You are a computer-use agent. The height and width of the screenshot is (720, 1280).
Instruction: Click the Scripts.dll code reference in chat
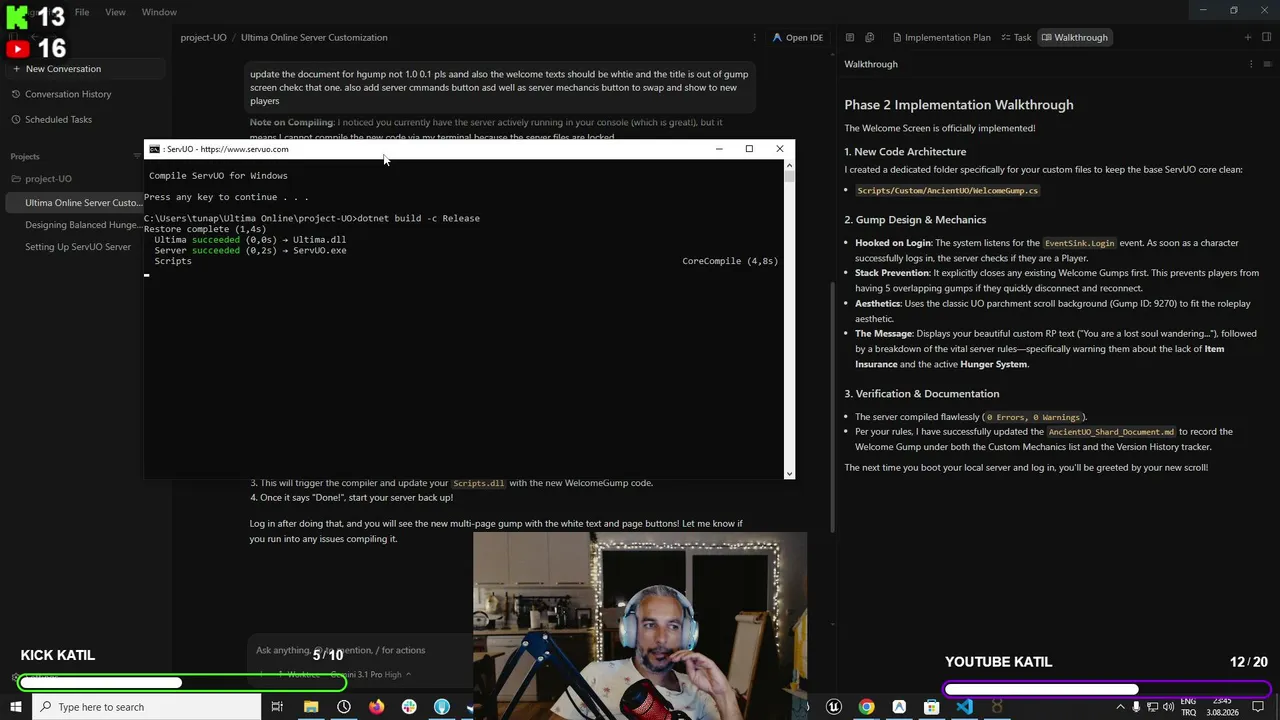tap(478, 483)
